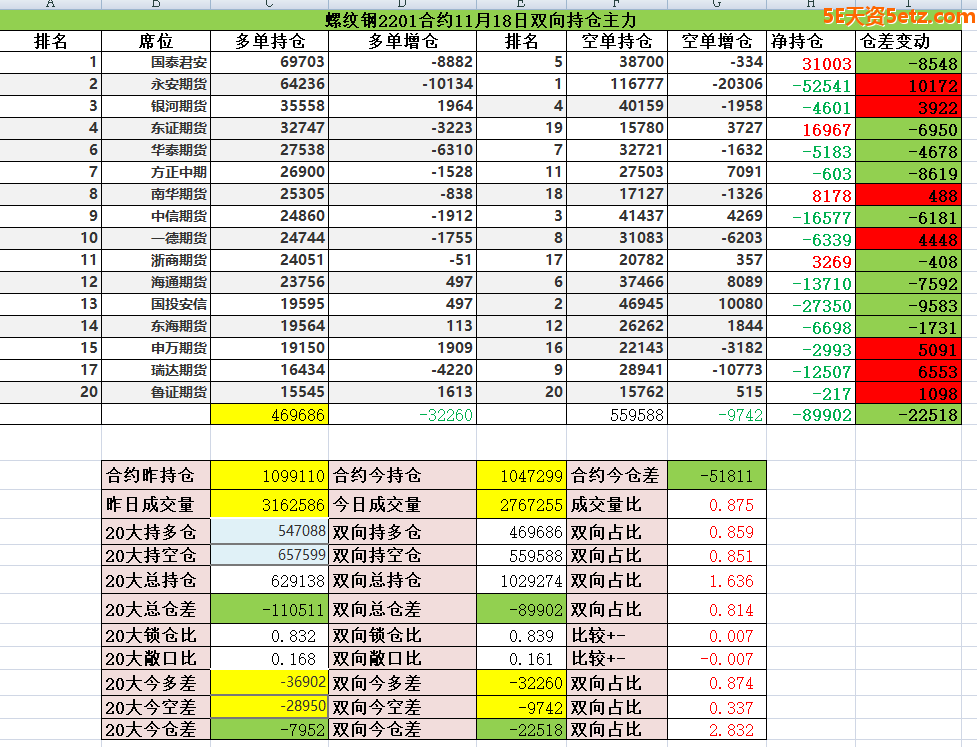Viewport: 977px width, 747px height.
Task: Select the 0.875 volume ratio cell
Action: pos(715,505)
